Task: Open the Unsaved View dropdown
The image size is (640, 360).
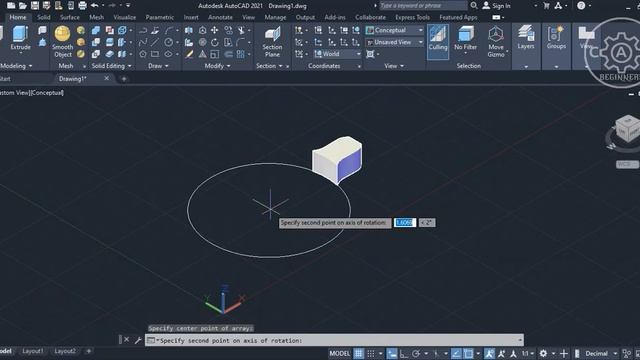Action: (394, 42)
